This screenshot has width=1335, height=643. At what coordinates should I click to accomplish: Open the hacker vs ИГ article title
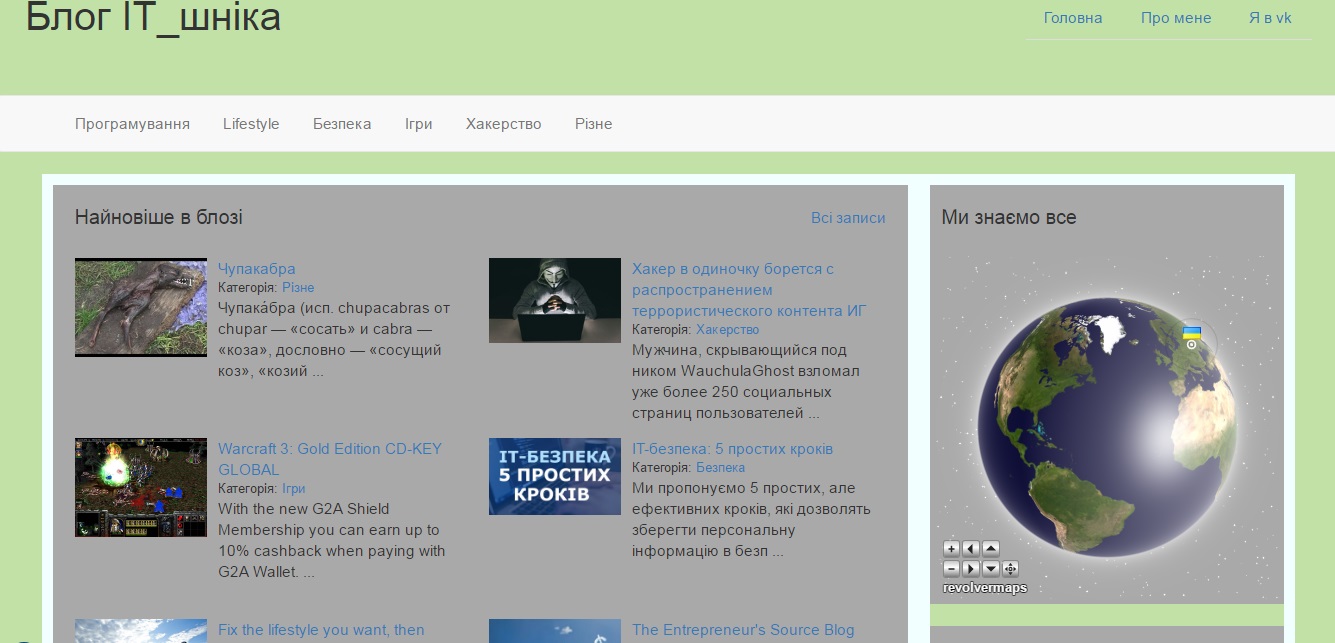click(x=749, y=289)
